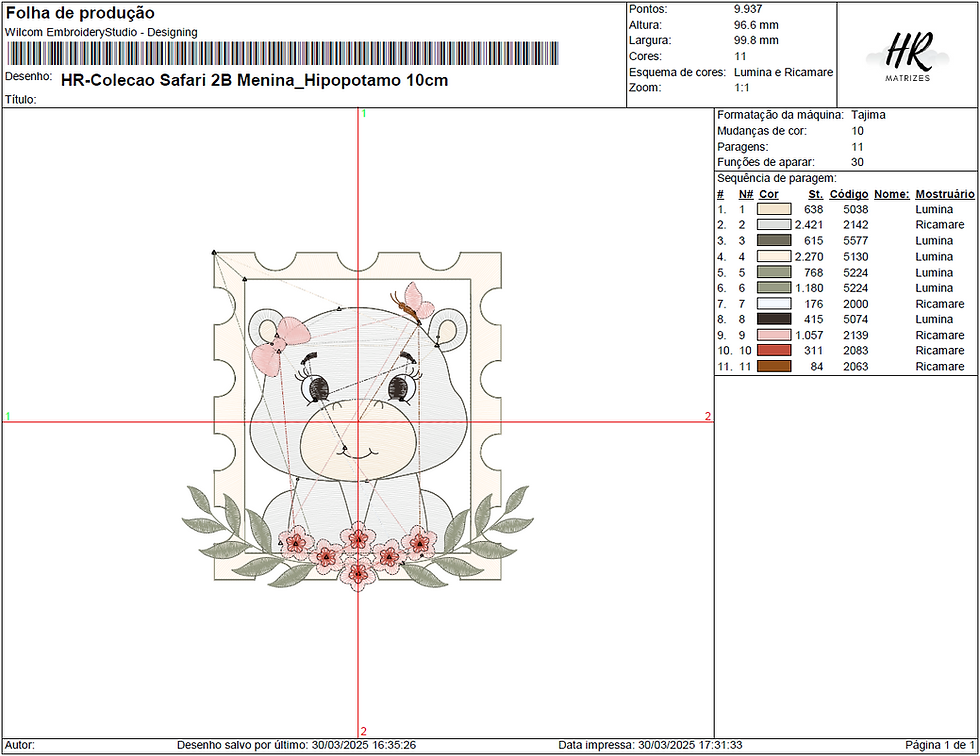Viewport: 980px width, 756px height.
Task: Click stitch count 2.421 in stop row 2
Action: pyautogui.click(x=809, y=225)
